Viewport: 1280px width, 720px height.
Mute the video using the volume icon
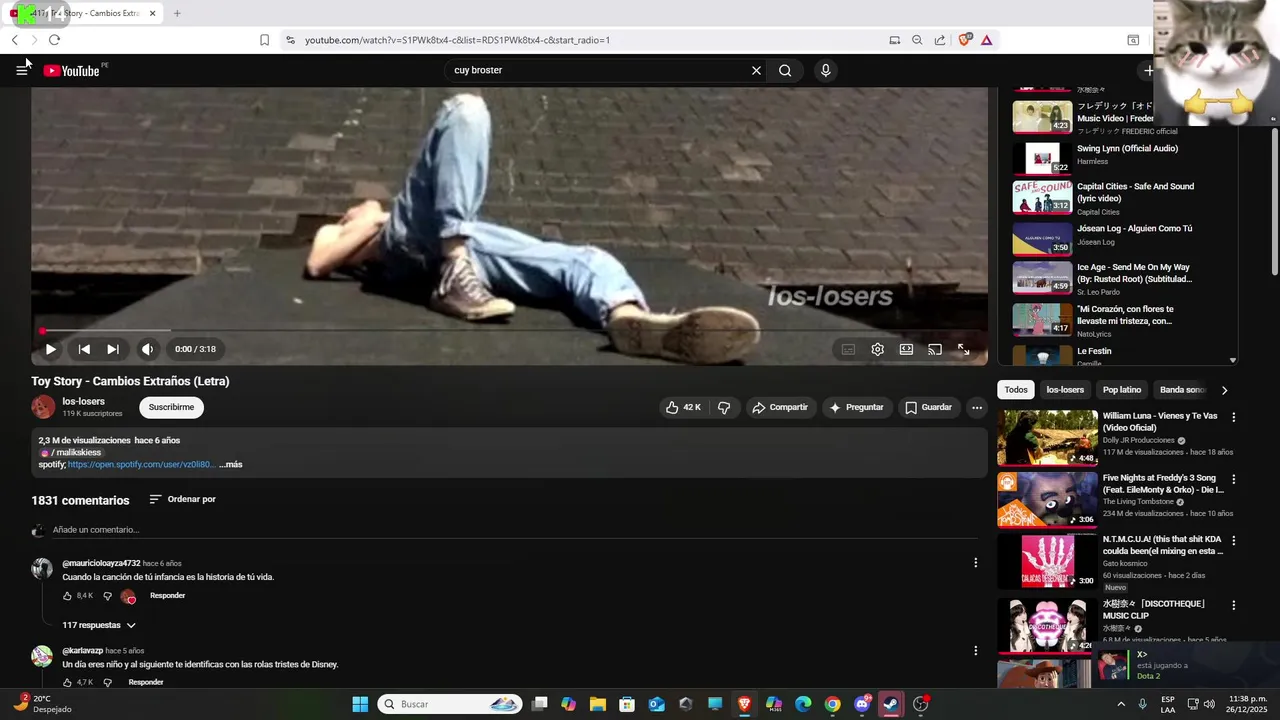coord(147,349)
